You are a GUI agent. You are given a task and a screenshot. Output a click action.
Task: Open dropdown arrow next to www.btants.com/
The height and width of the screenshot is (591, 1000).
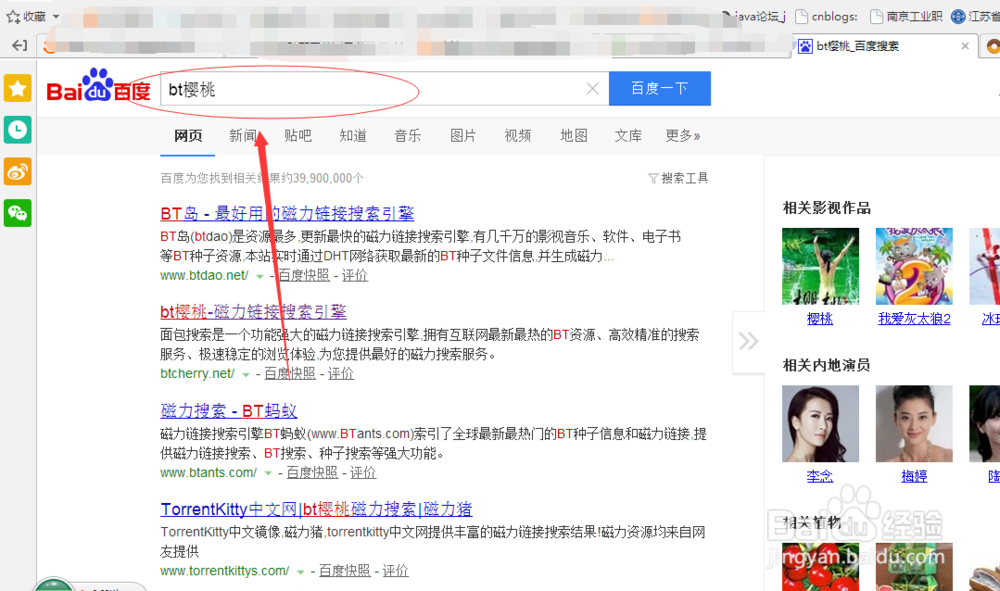point(268,473)
